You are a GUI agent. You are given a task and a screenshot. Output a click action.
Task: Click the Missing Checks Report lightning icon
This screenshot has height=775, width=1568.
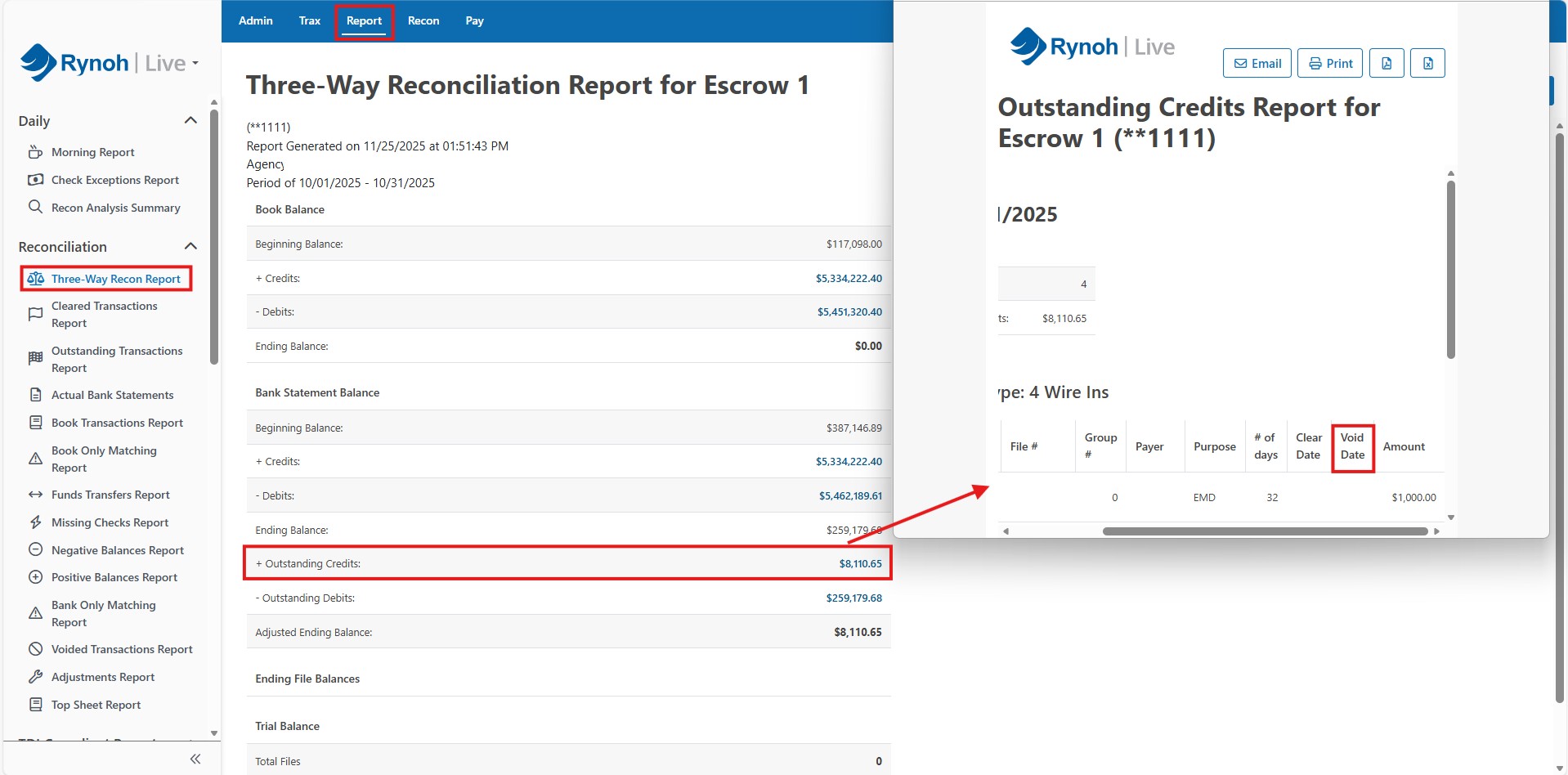(x=35, y=522)
